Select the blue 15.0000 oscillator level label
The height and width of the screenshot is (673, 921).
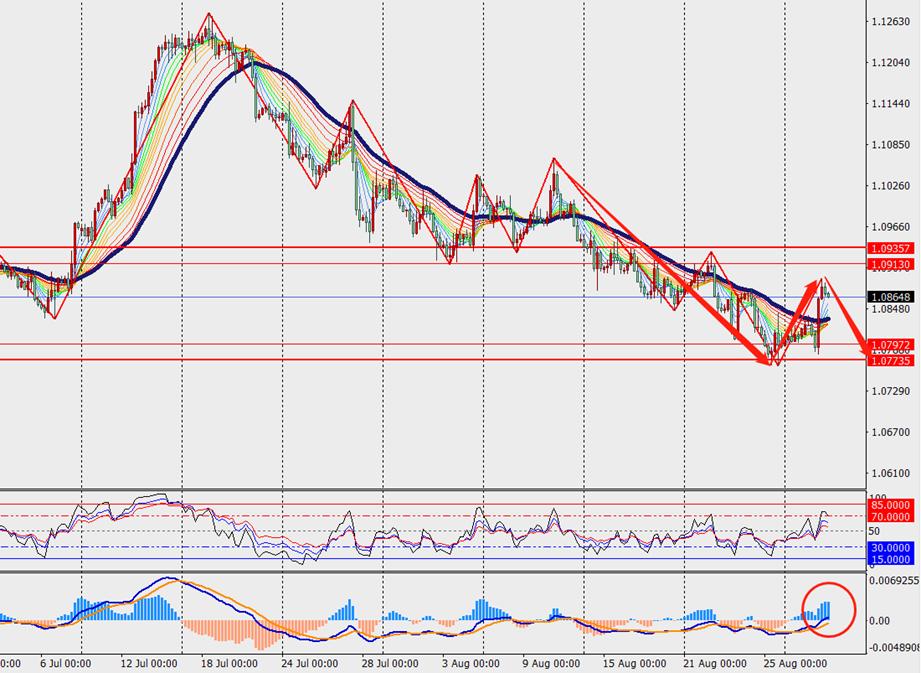click(x=890, y=558)
